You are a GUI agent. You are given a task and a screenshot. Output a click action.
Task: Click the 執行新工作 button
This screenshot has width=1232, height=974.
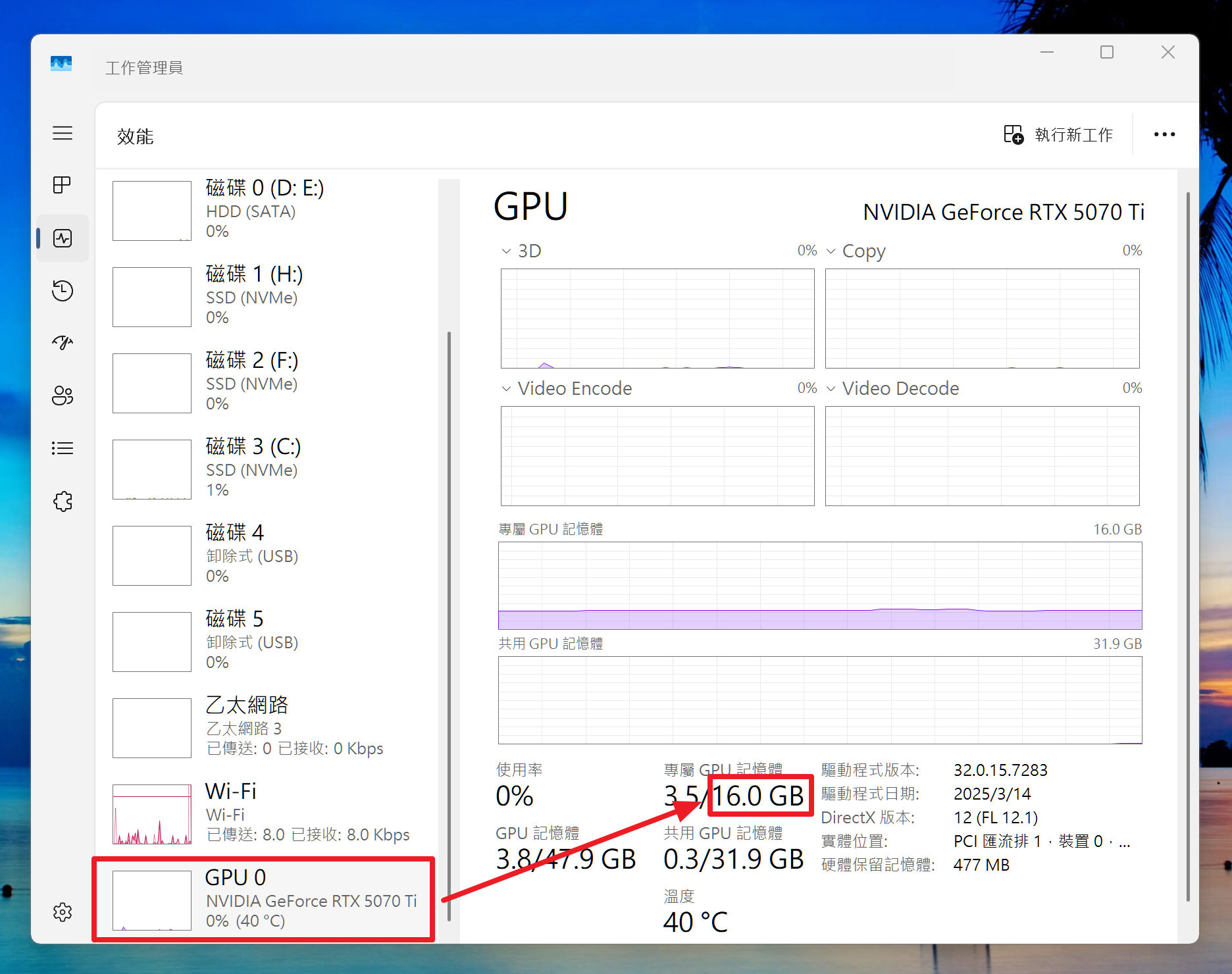(1058, 135)
